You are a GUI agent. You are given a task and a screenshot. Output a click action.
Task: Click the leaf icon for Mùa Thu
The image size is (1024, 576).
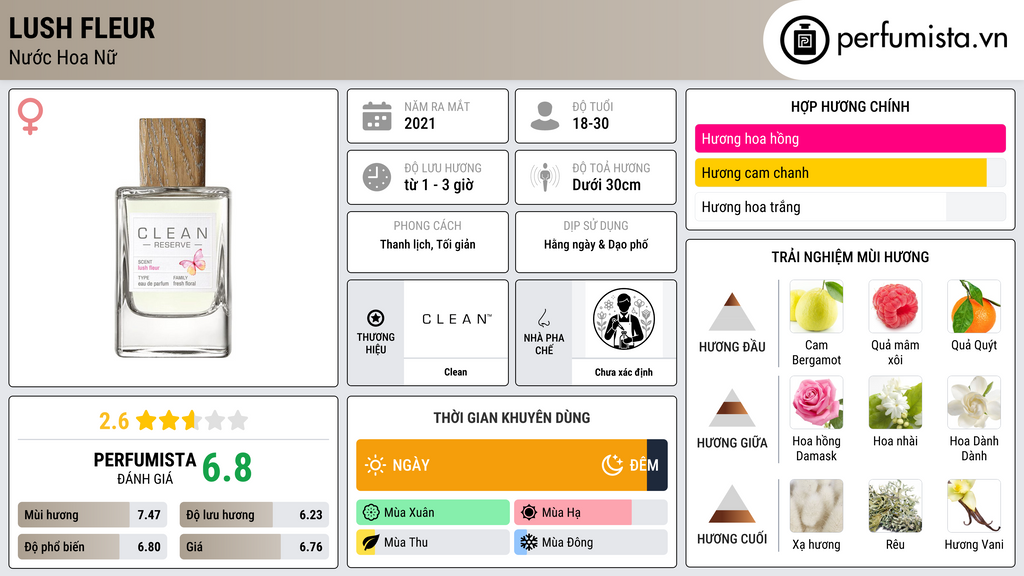click(370, 543)
